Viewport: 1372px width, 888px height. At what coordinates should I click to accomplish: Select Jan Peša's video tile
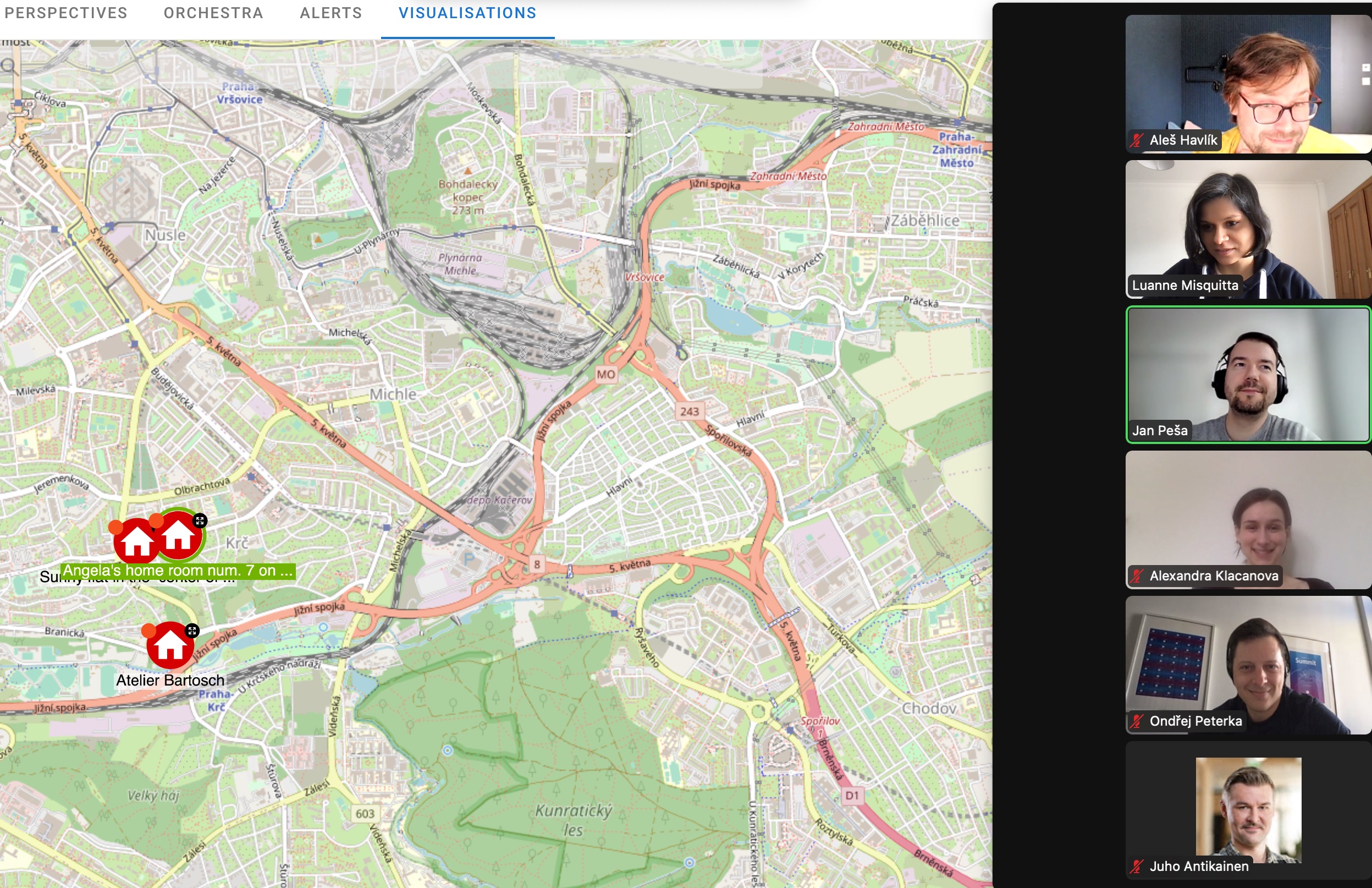(1248, 375)
